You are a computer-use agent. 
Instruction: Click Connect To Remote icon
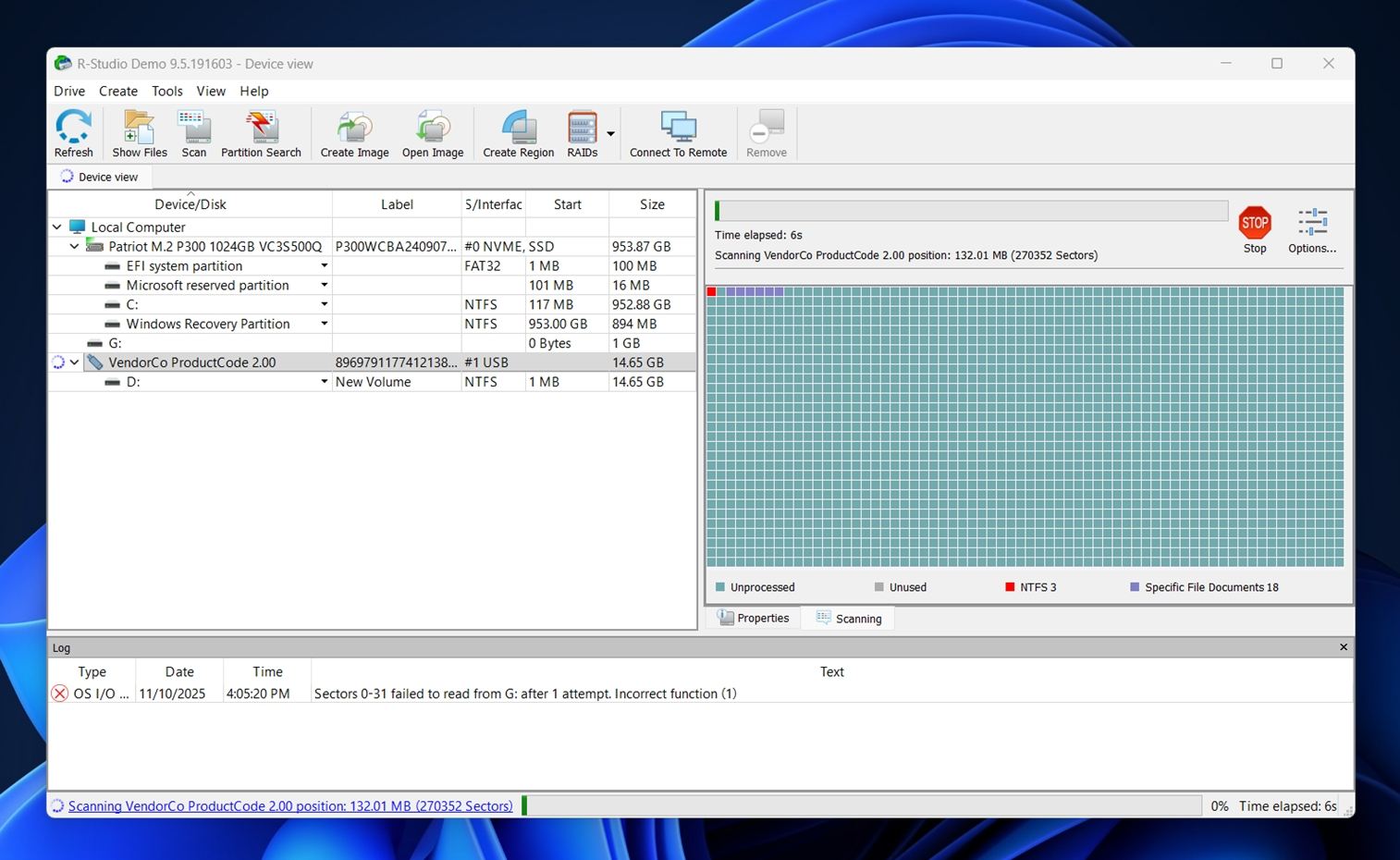point(678,133)
